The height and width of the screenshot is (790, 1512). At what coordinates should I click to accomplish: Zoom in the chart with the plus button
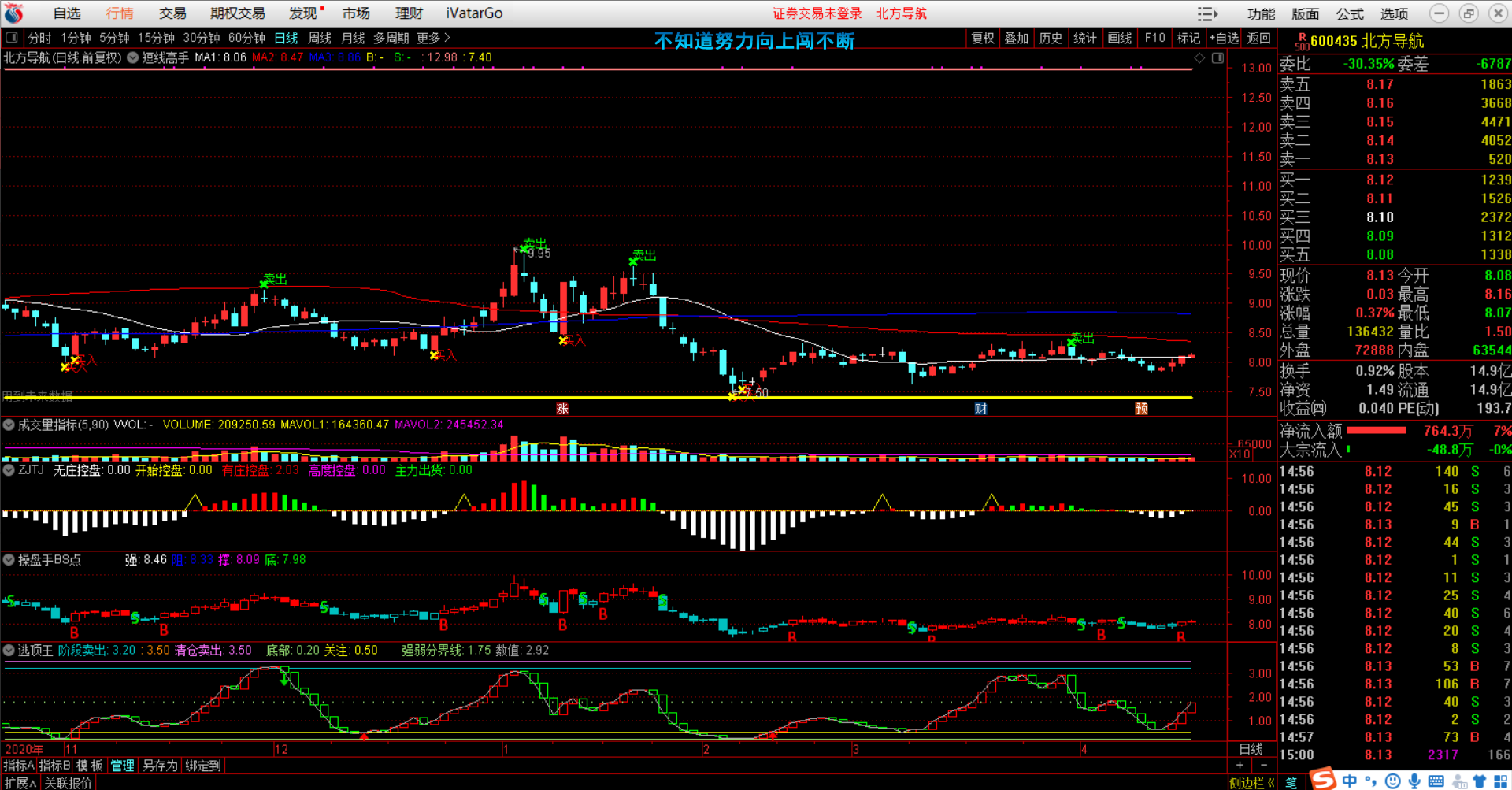tap(1240, 765)
